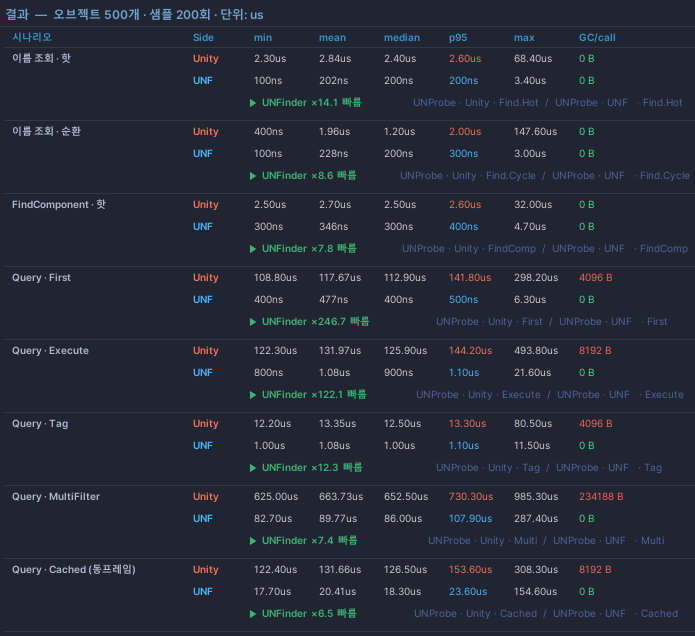Select the Query · Tag scenario label
The width and height of the screenshot is (695, 636).
40,424
